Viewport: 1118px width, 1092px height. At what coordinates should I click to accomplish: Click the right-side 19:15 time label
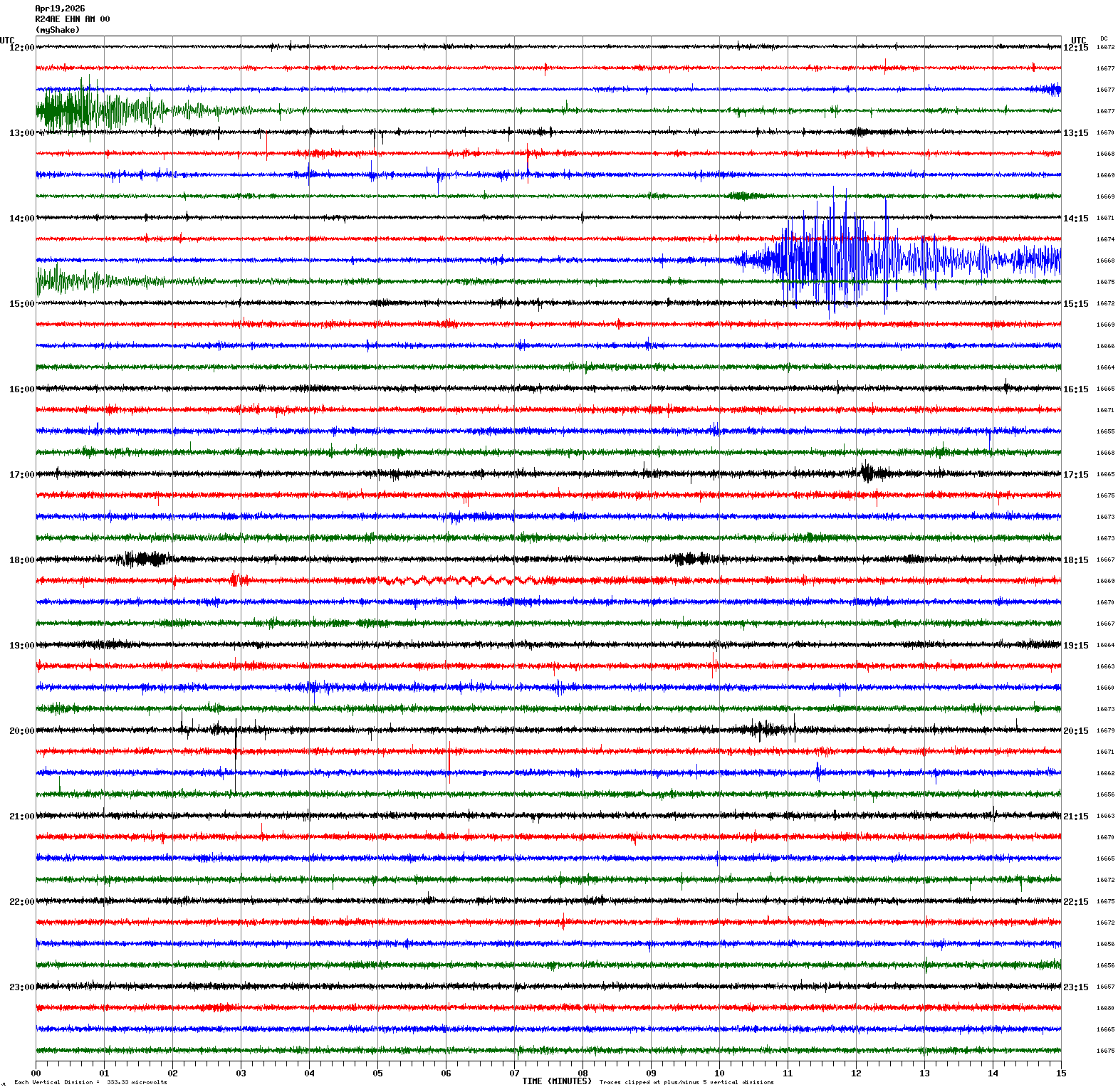(1075, 646)
